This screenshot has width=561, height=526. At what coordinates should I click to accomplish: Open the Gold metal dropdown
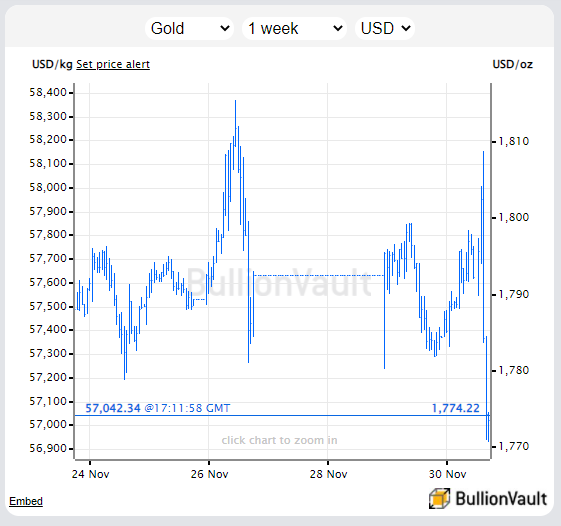click(x=189, y=28)
